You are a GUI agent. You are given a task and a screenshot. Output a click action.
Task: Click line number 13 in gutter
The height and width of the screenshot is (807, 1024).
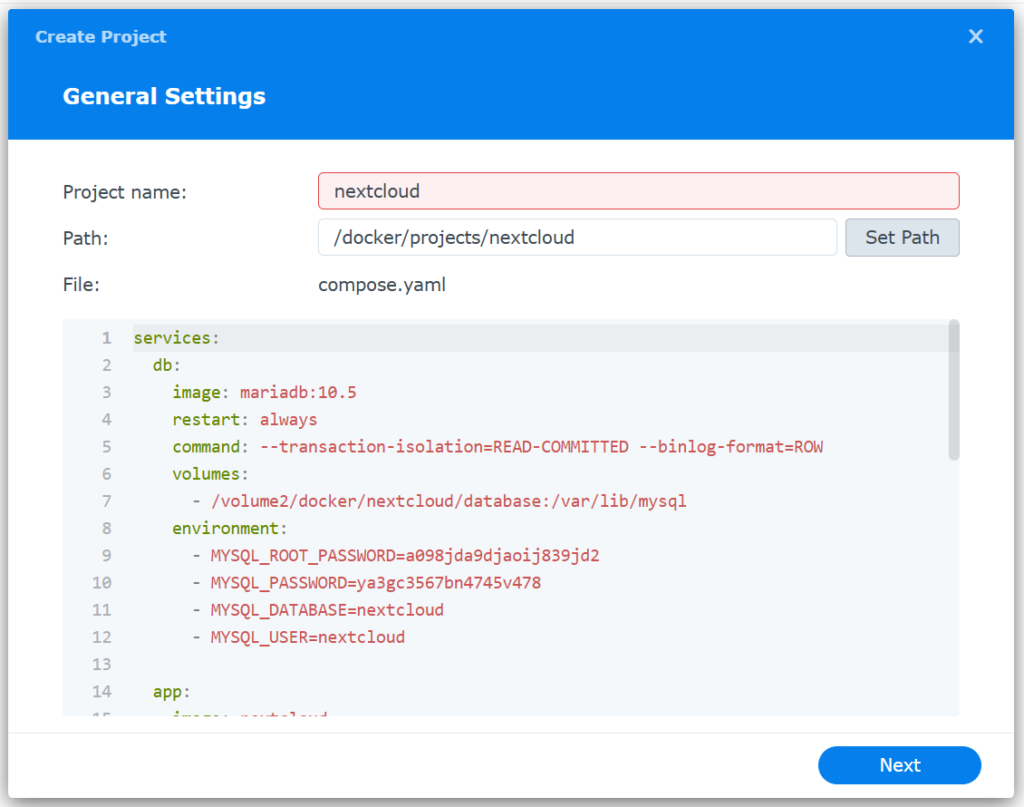coord(101,665)
